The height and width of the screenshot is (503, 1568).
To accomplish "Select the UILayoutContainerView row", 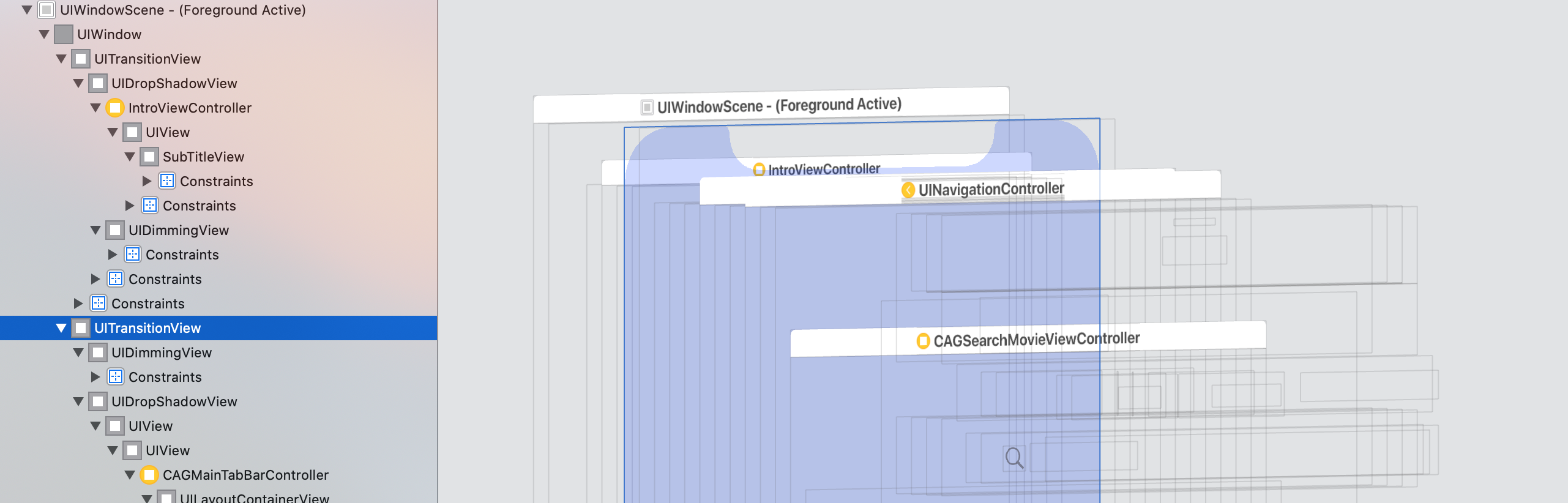I will point(254,497).
